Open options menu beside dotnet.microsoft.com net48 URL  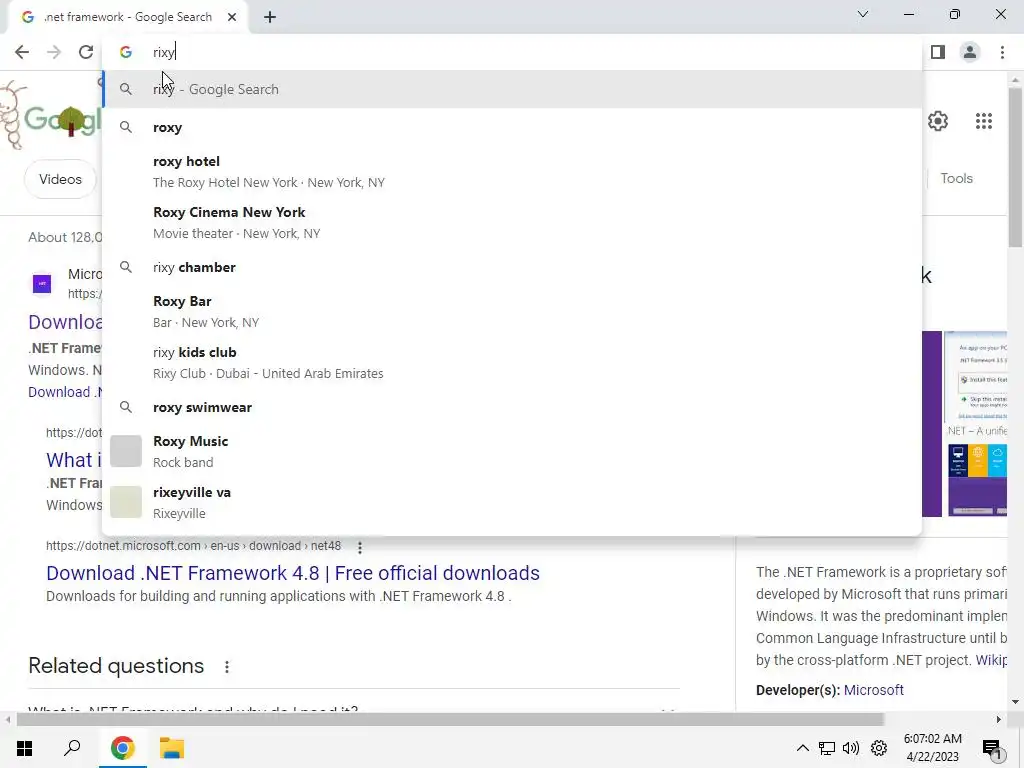[x=359, y=547]
